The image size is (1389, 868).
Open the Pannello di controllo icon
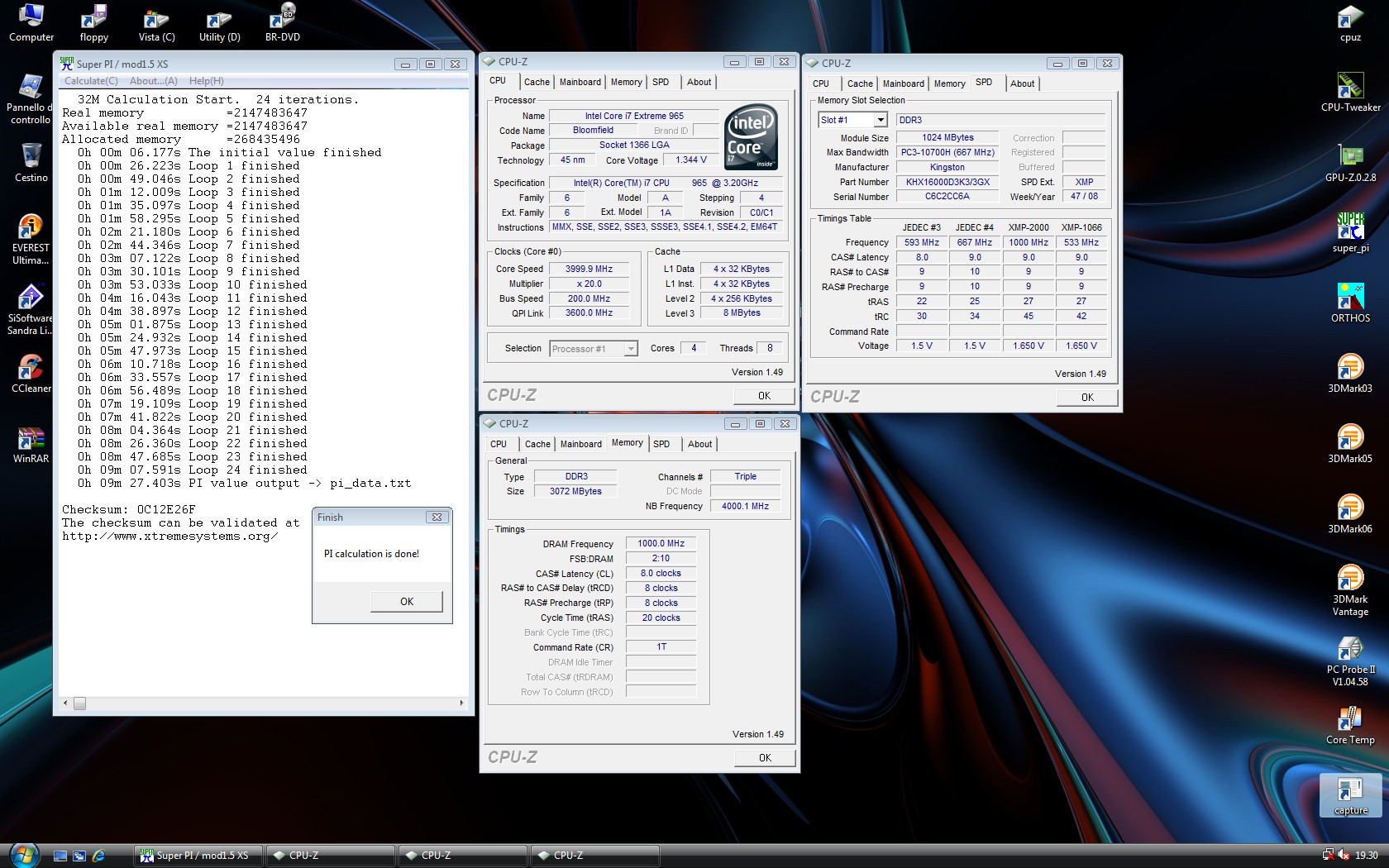click(31, 99)
